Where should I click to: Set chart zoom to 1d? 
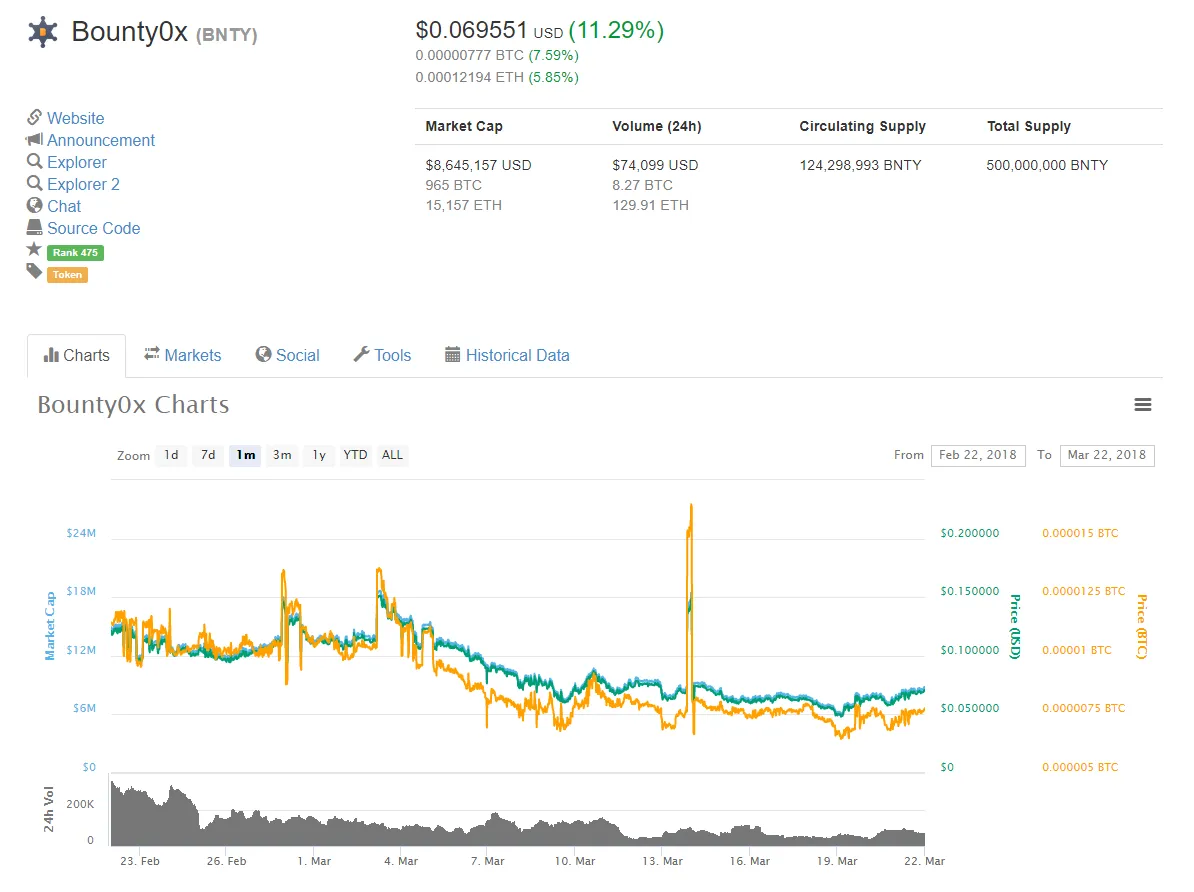pyautogui.click(x=171, y=456)
